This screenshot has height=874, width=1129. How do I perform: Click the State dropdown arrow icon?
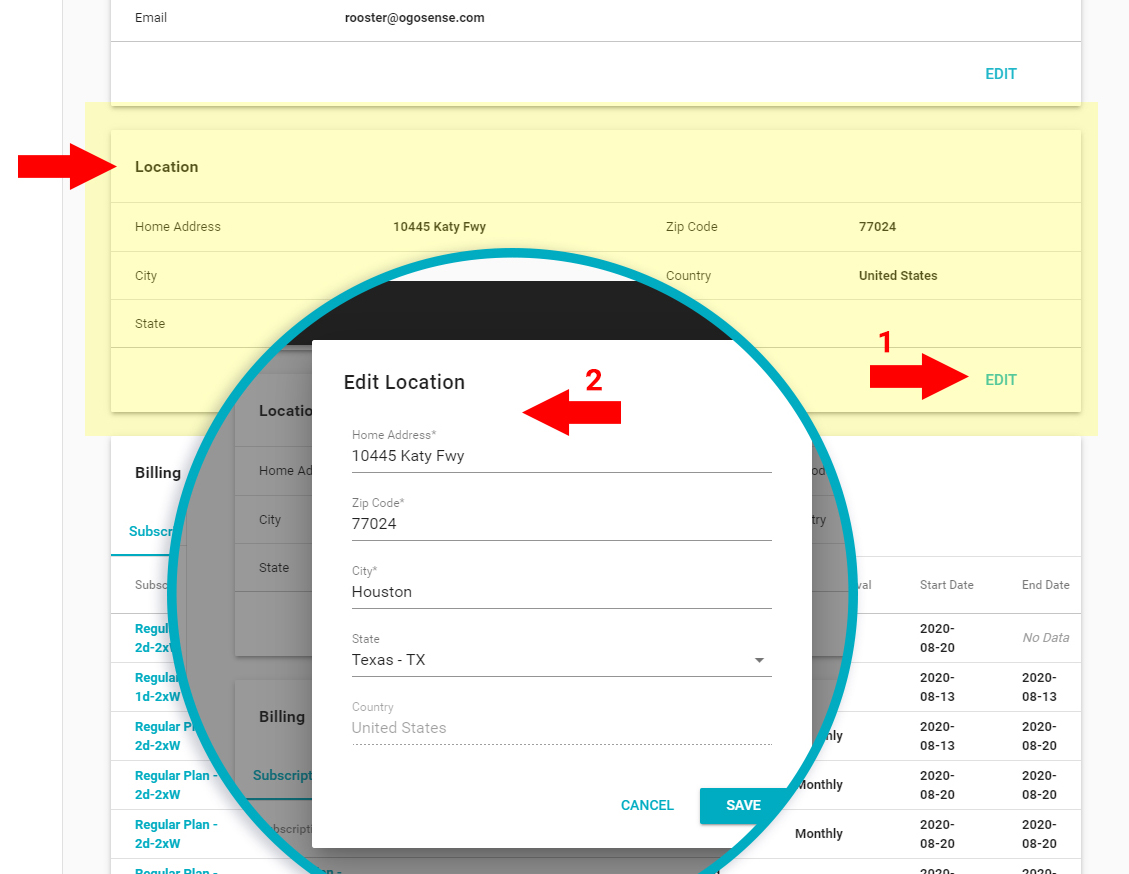click(759, 661)
